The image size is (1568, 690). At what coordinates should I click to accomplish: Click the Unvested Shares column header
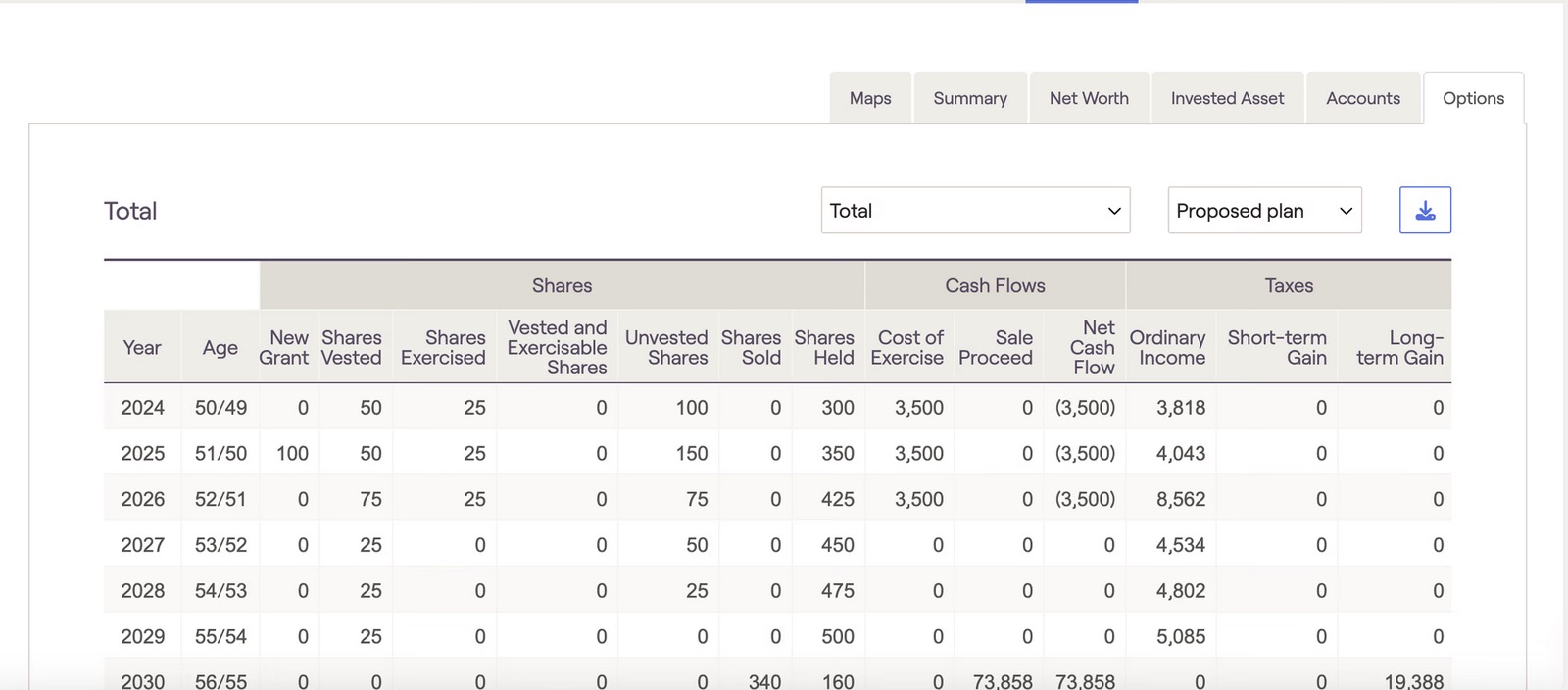coord(666,348)
